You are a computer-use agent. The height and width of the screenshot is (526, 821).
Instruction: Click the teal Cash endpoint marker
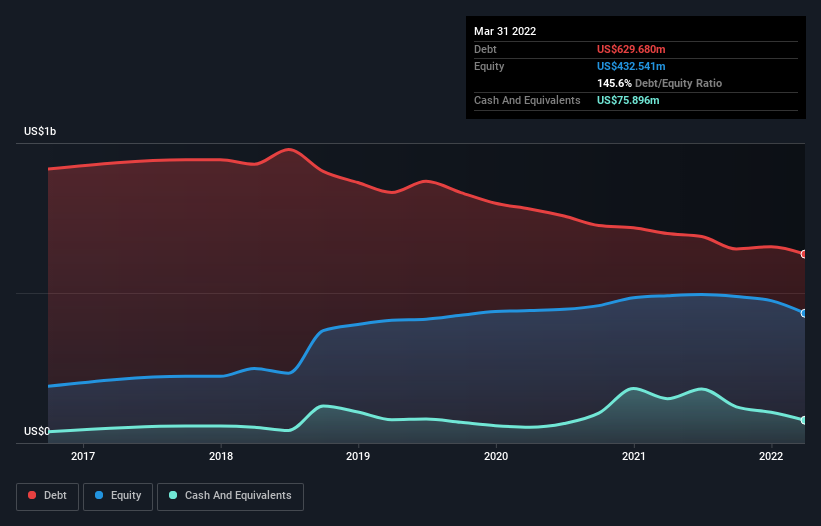[804, 420]
